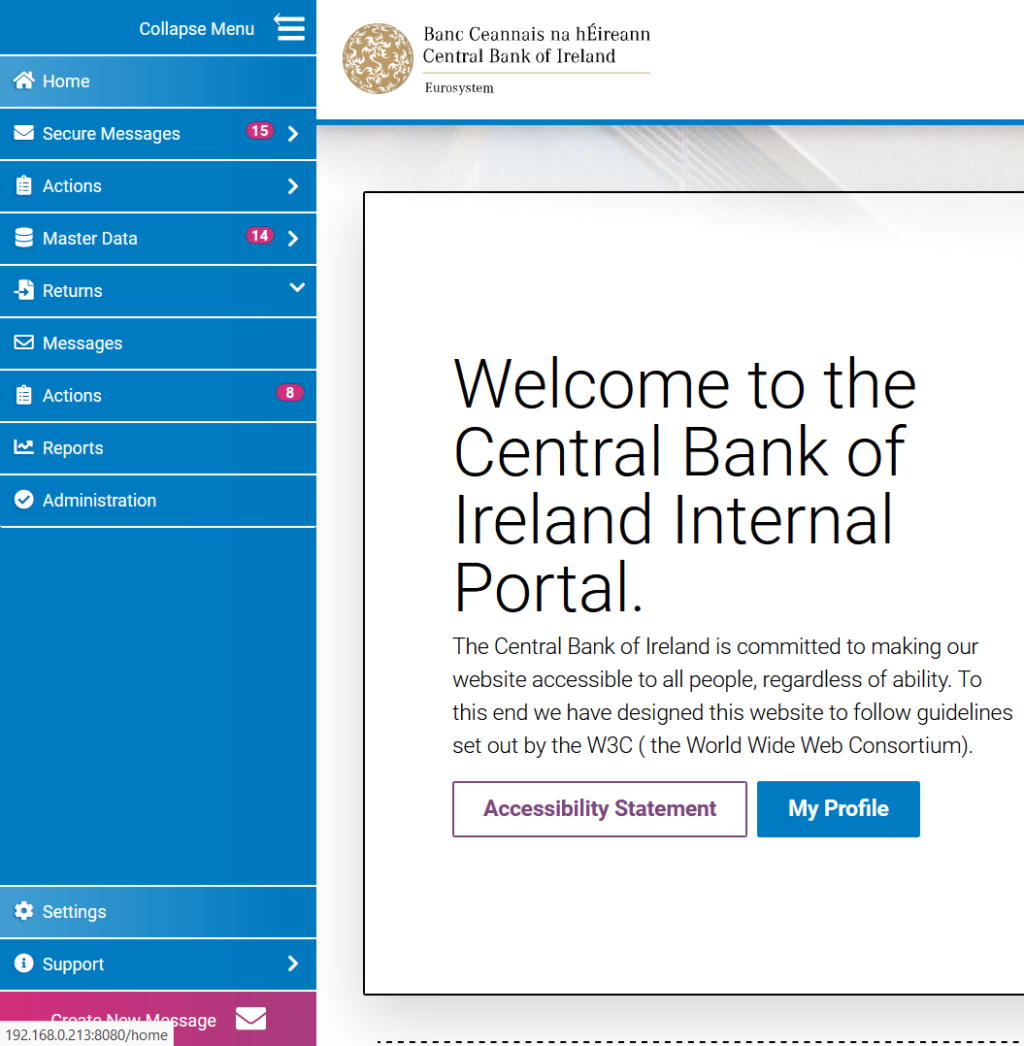Viewport: 1024px width, 1046px height.
Task: Expand the Master Data chevron
Action: point(293,238)
